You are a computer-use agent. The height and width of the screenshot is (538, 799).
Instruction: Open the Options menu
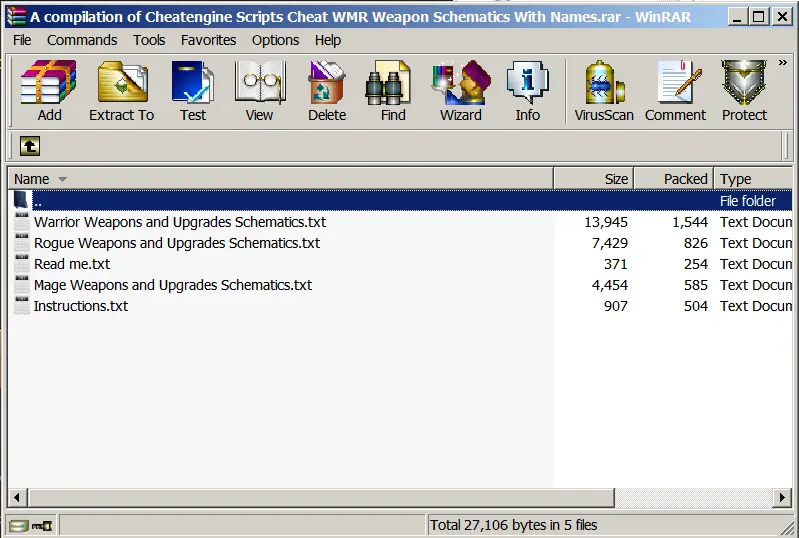pyautogui.click(x=275, y=40)
